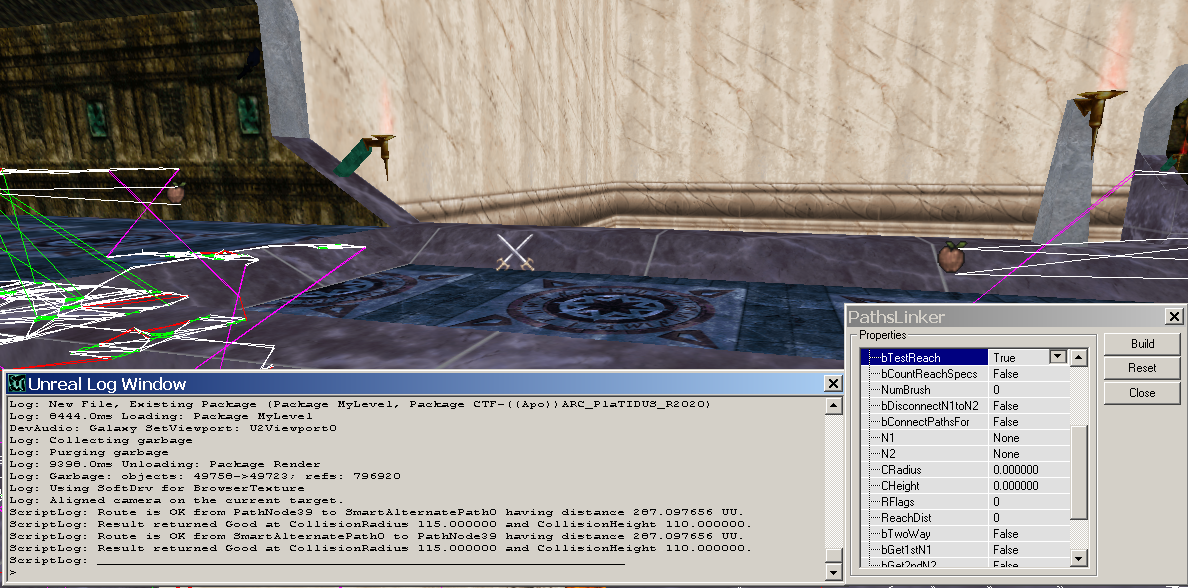The image size is (1188, 588).
Task: Close the Unreal Log Window
Action: point(833,383)
